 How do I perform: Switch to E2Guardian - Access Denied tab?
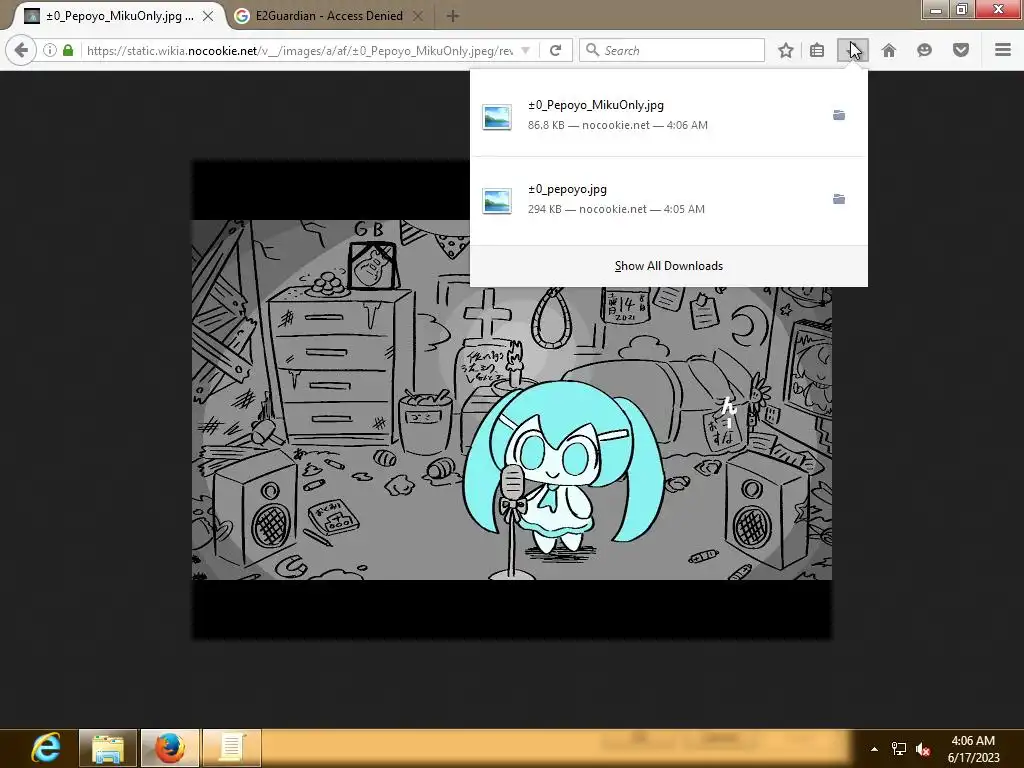[329, 16]
